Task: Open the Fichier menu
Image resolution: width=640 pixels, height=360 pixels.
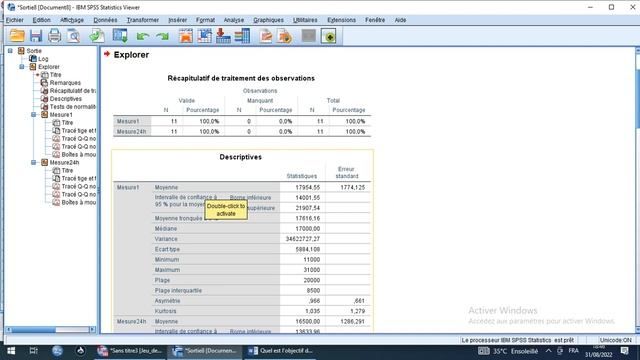Action: [15, 20]
